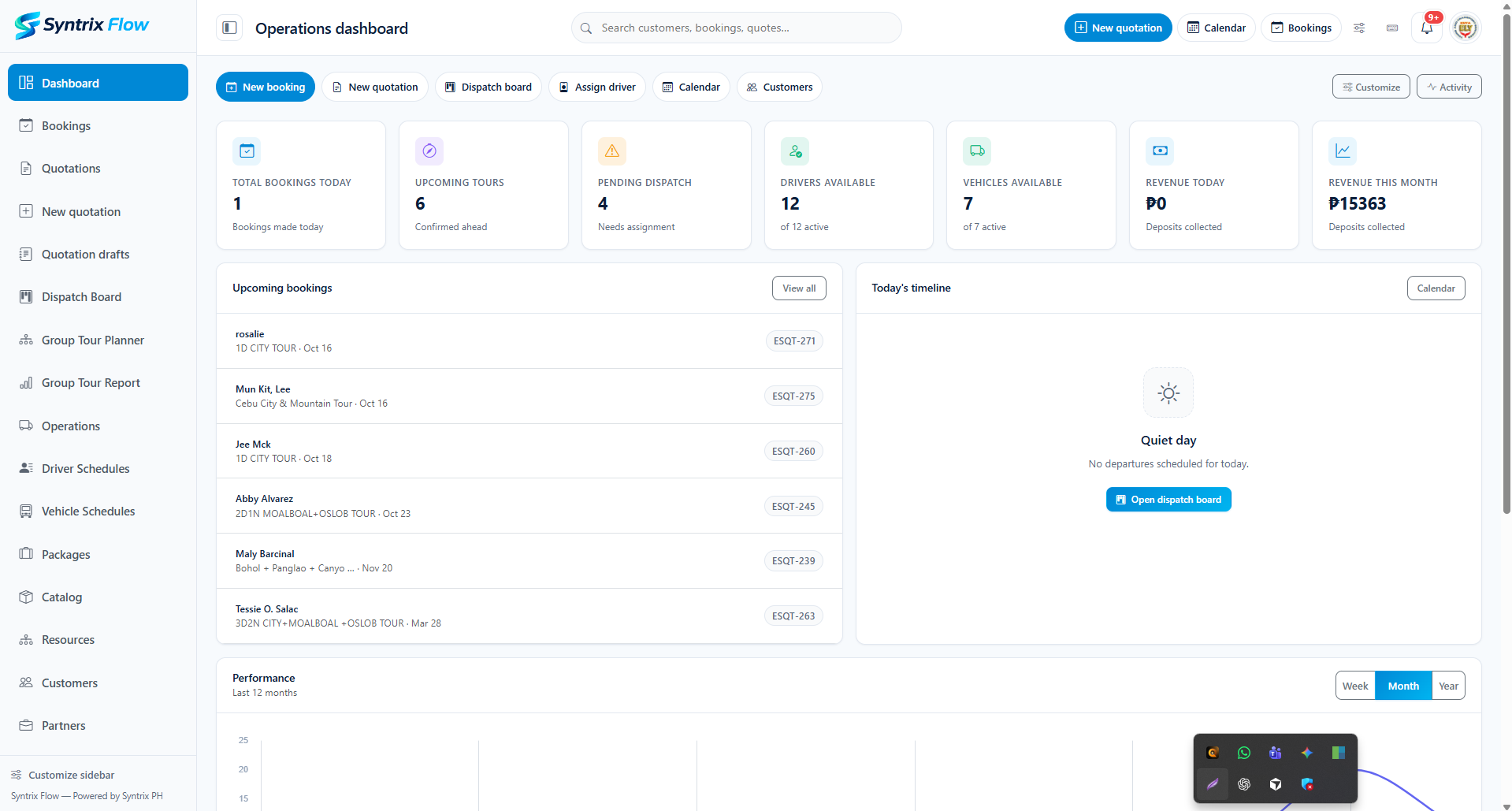Click the WhatsApp tray icon
This screenshot has height=811, width=1512.
coord(1244,753)
